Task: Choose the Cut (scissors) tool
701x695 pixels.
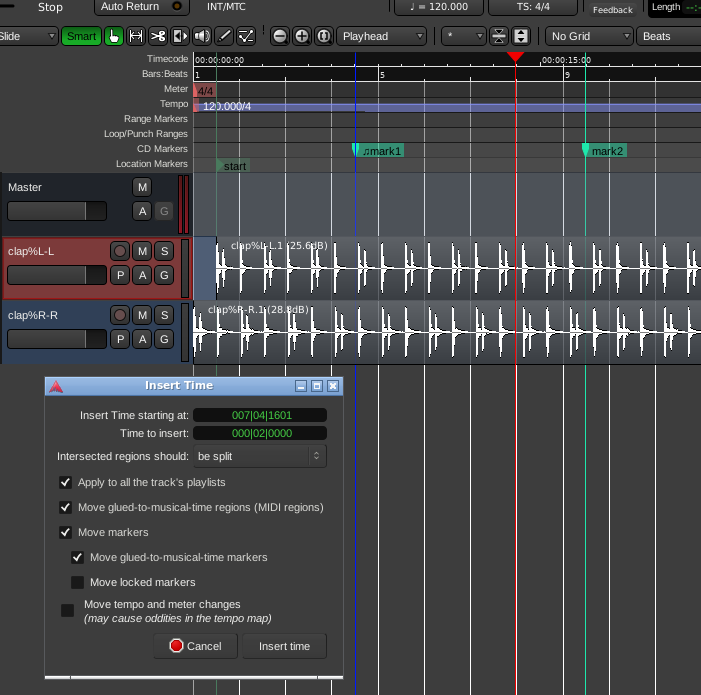Action: 158,36
